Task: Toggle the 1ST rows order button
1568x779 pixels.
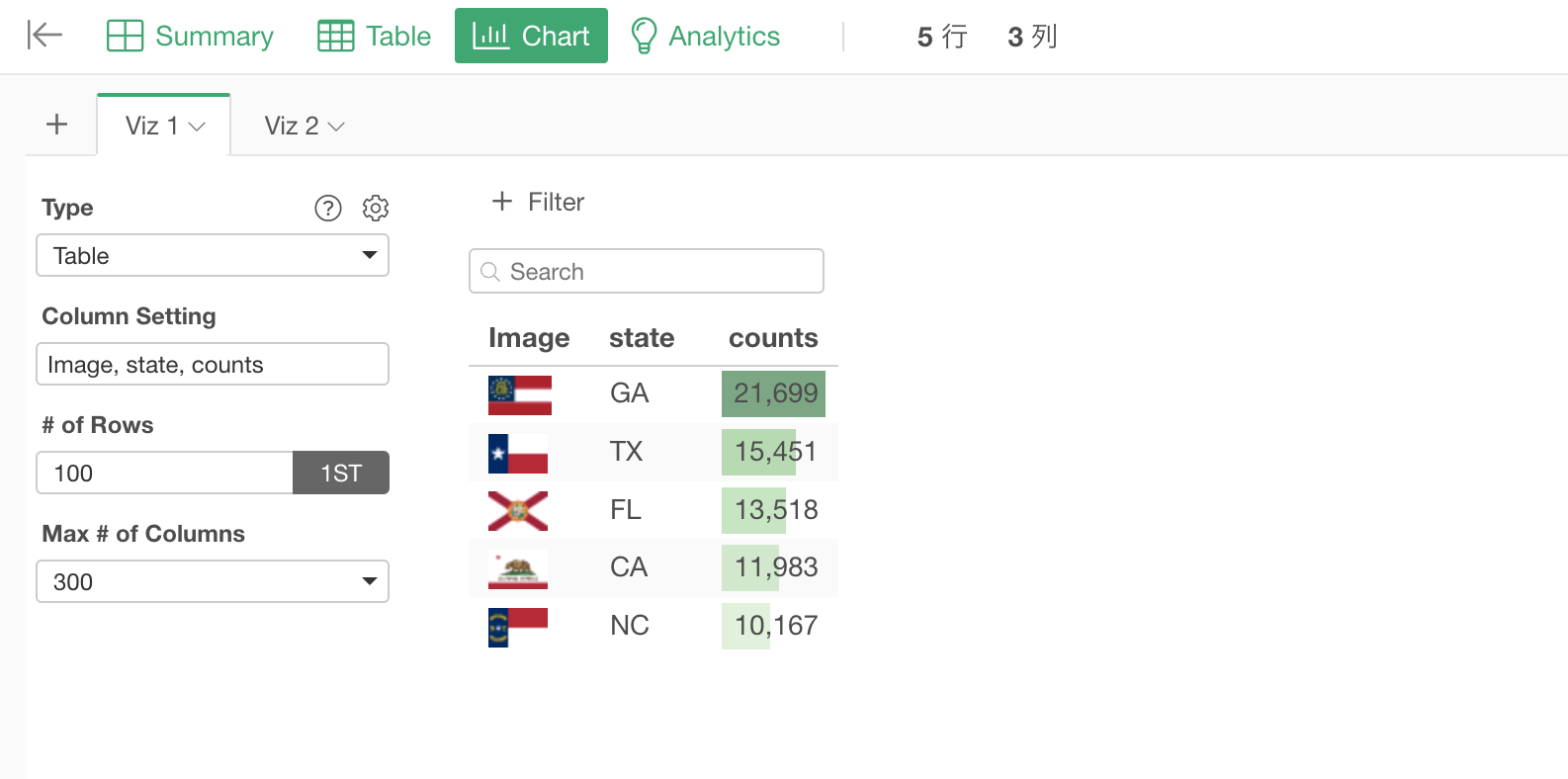Action: click(341, 473)
